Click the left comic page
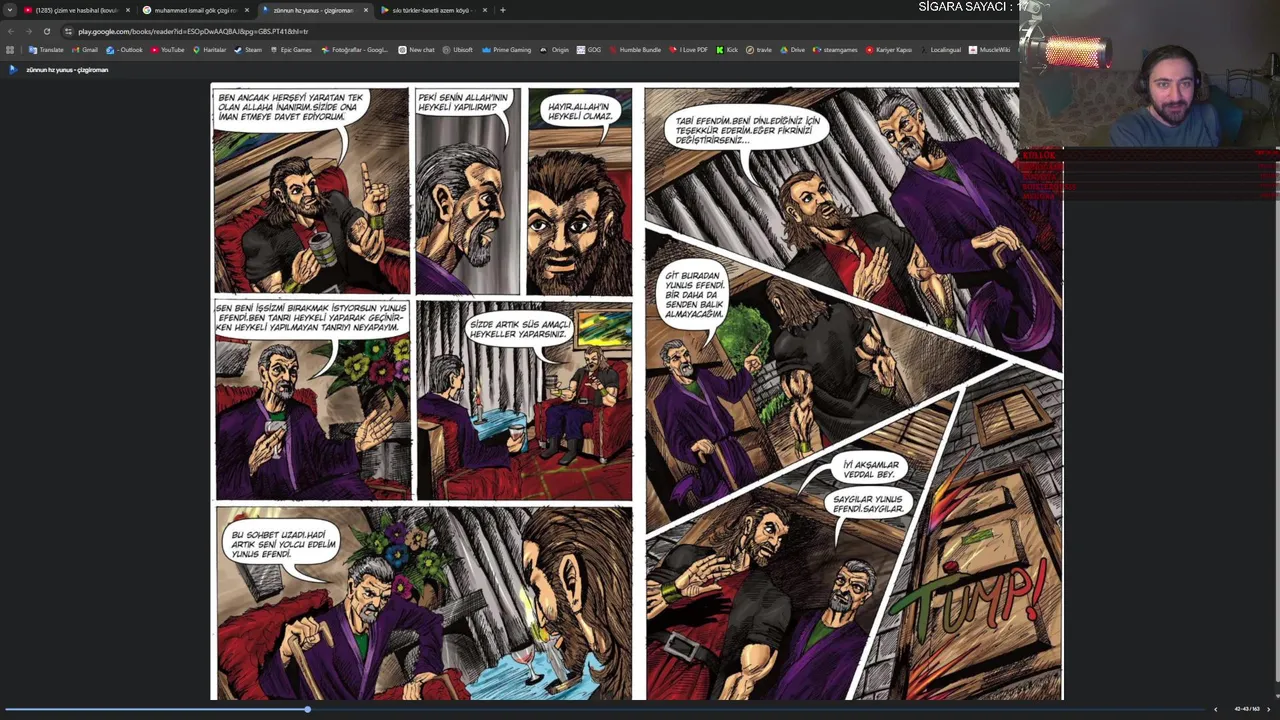Viewport: 1280px width, 720px height. 424,393
